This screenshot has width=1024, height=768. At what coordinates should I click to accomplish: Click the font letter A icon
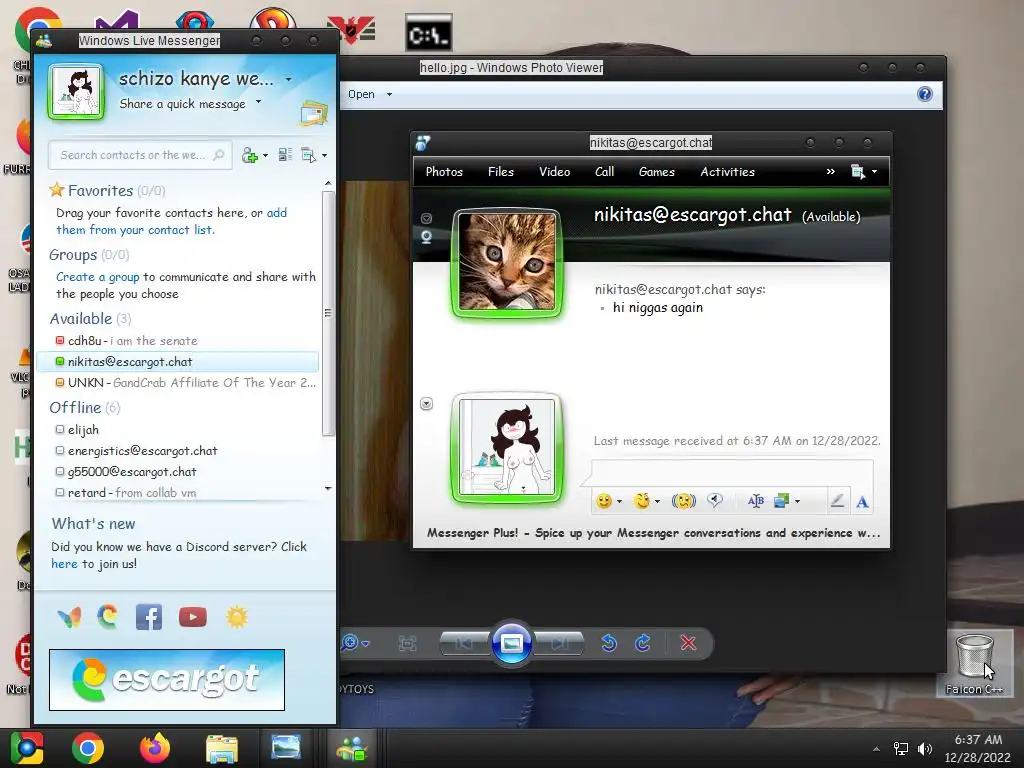click(862, 502)
